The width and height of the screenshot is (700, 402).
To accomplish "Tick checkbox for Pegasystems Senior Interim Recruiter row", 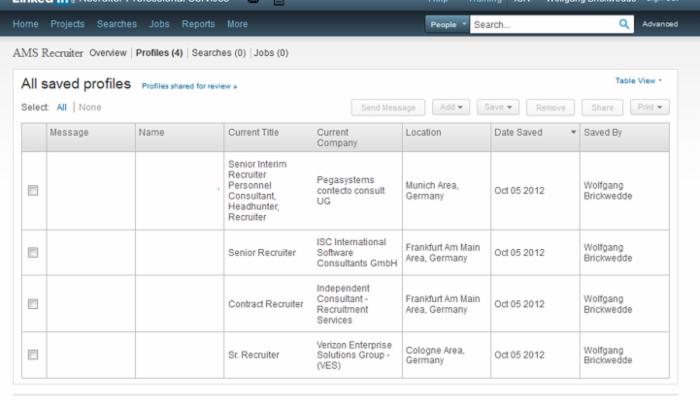I will [33, 190].
